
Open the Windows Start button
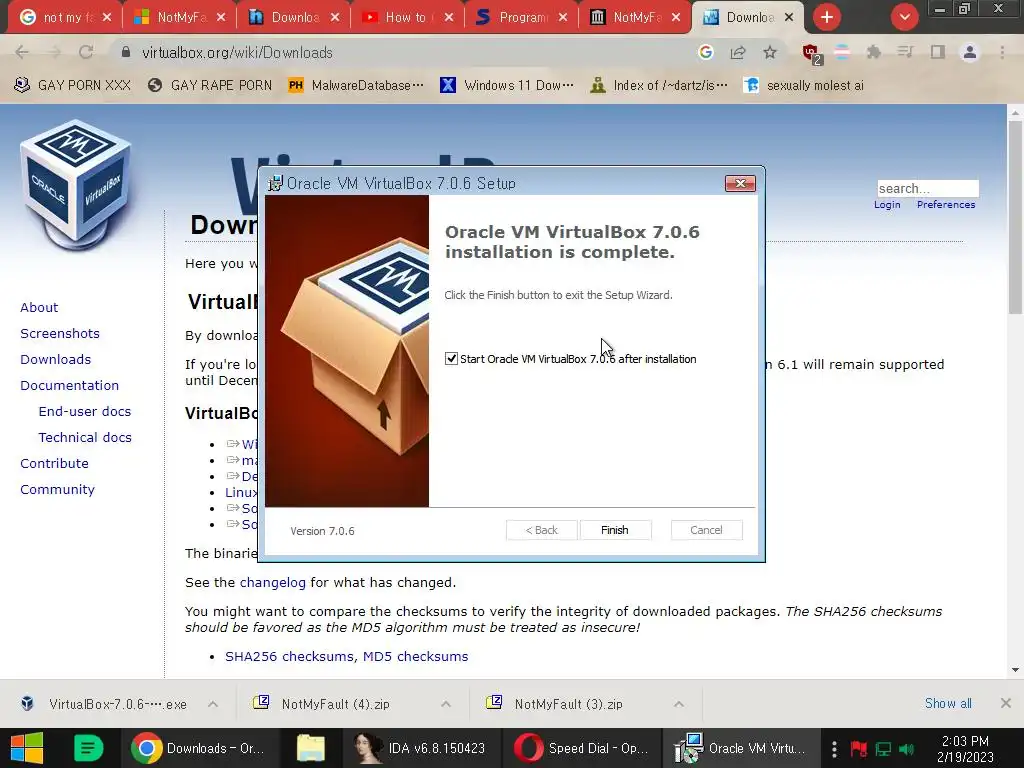pyautogui.click(x=26, y=748)
